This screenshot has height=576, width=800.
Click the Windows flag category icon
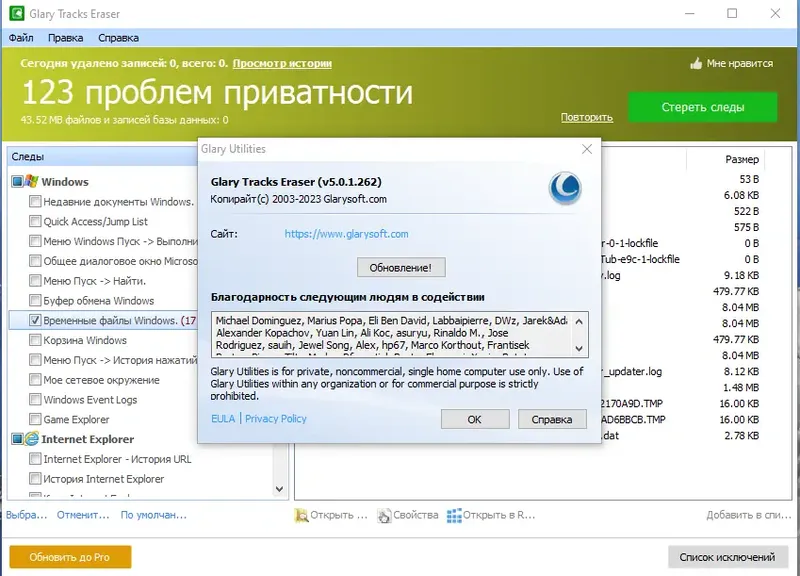[x=32, y=181]
